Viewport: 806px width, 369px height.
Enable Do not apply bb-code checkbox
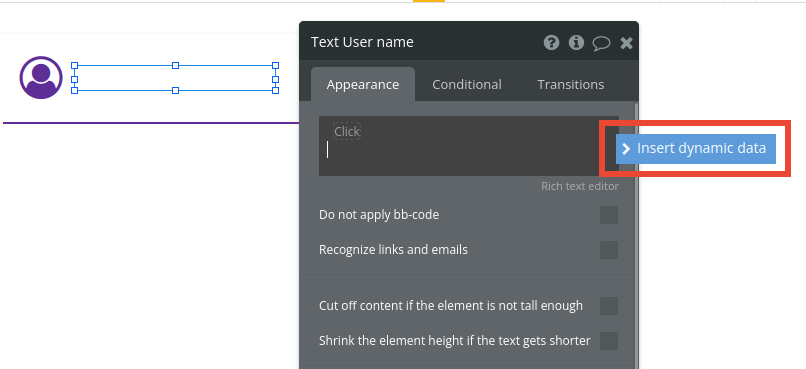[x=609, y=215]
